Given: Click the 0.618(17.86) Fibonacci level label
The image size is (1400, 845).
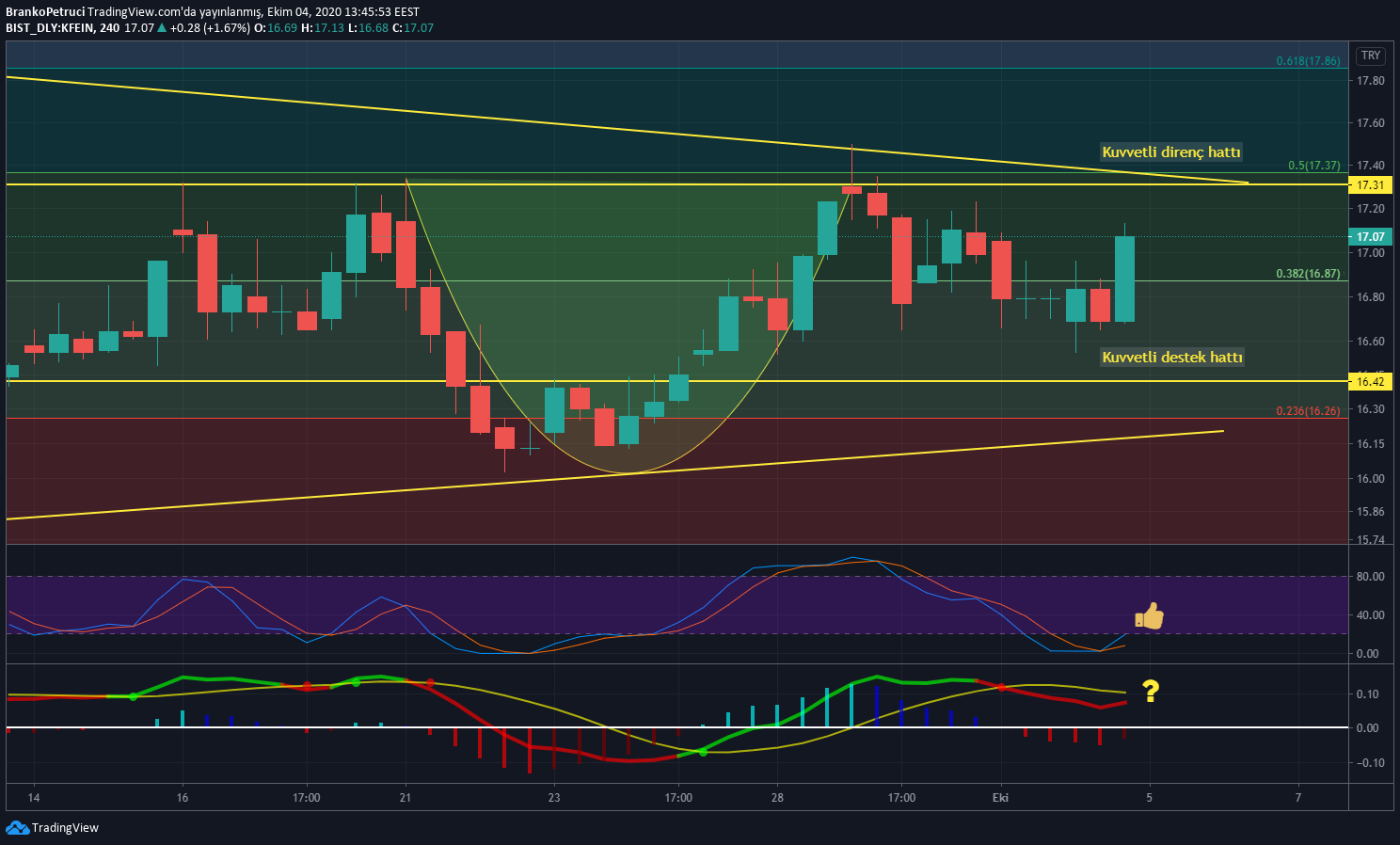Looking at the screenshot, I should (1308, 61).
